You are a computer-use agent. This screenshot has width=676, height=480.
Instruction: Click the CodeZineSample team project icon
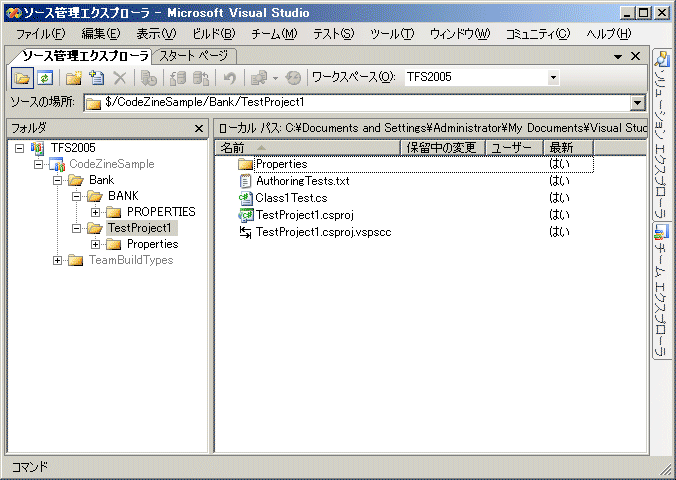click(56, 164)
